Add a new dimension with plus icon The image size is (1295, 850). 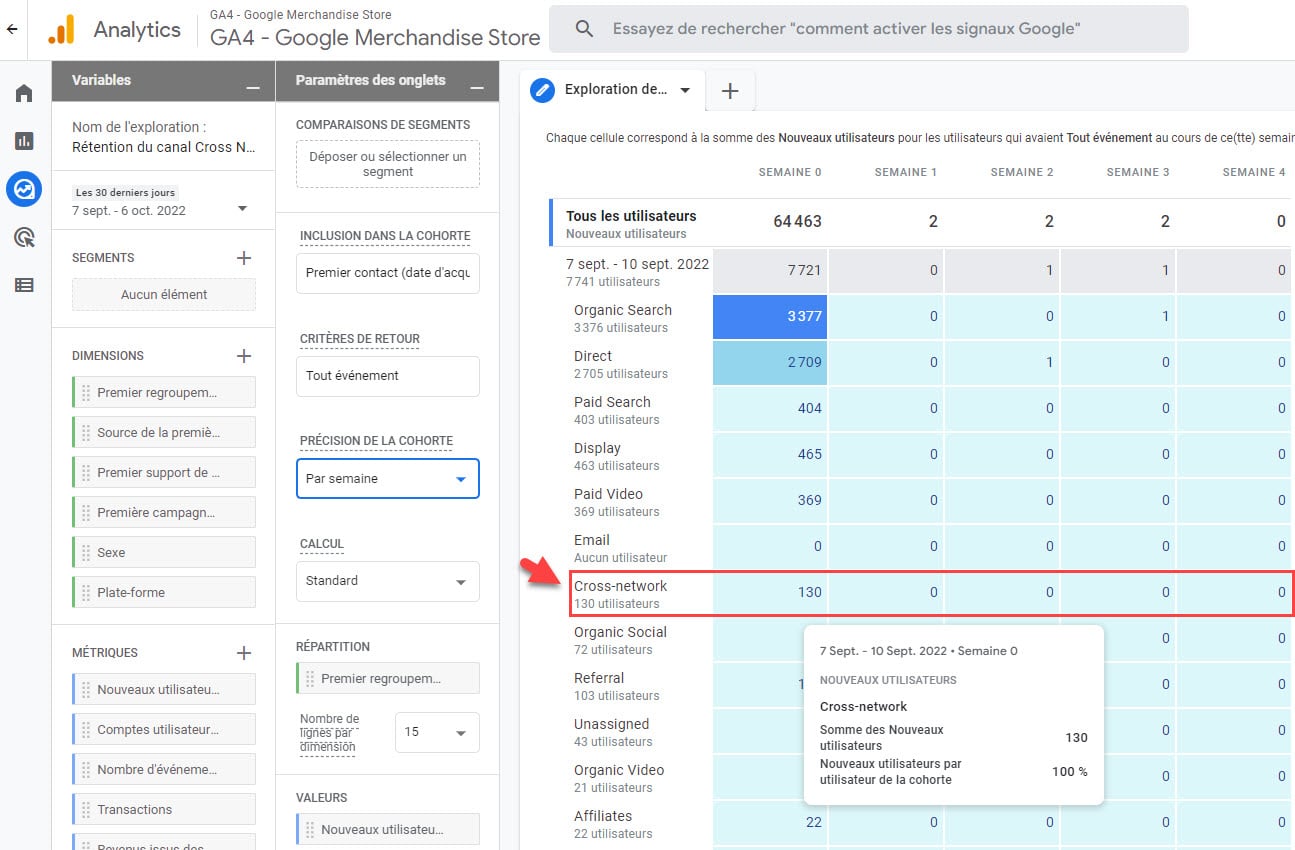click(243, 356)
